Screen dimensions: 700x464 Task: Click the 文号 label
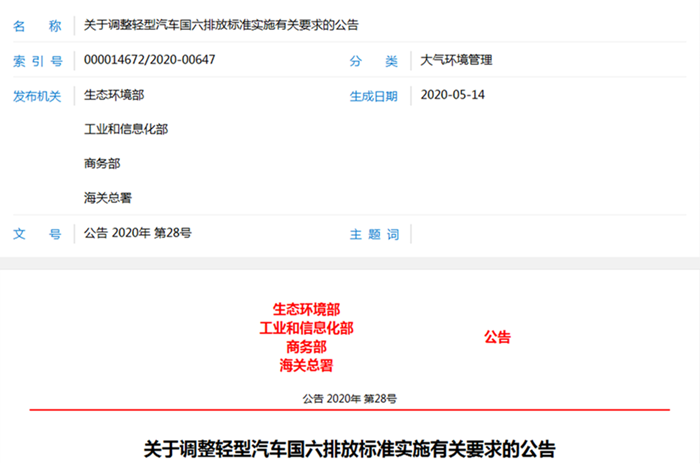pos(36,234)
